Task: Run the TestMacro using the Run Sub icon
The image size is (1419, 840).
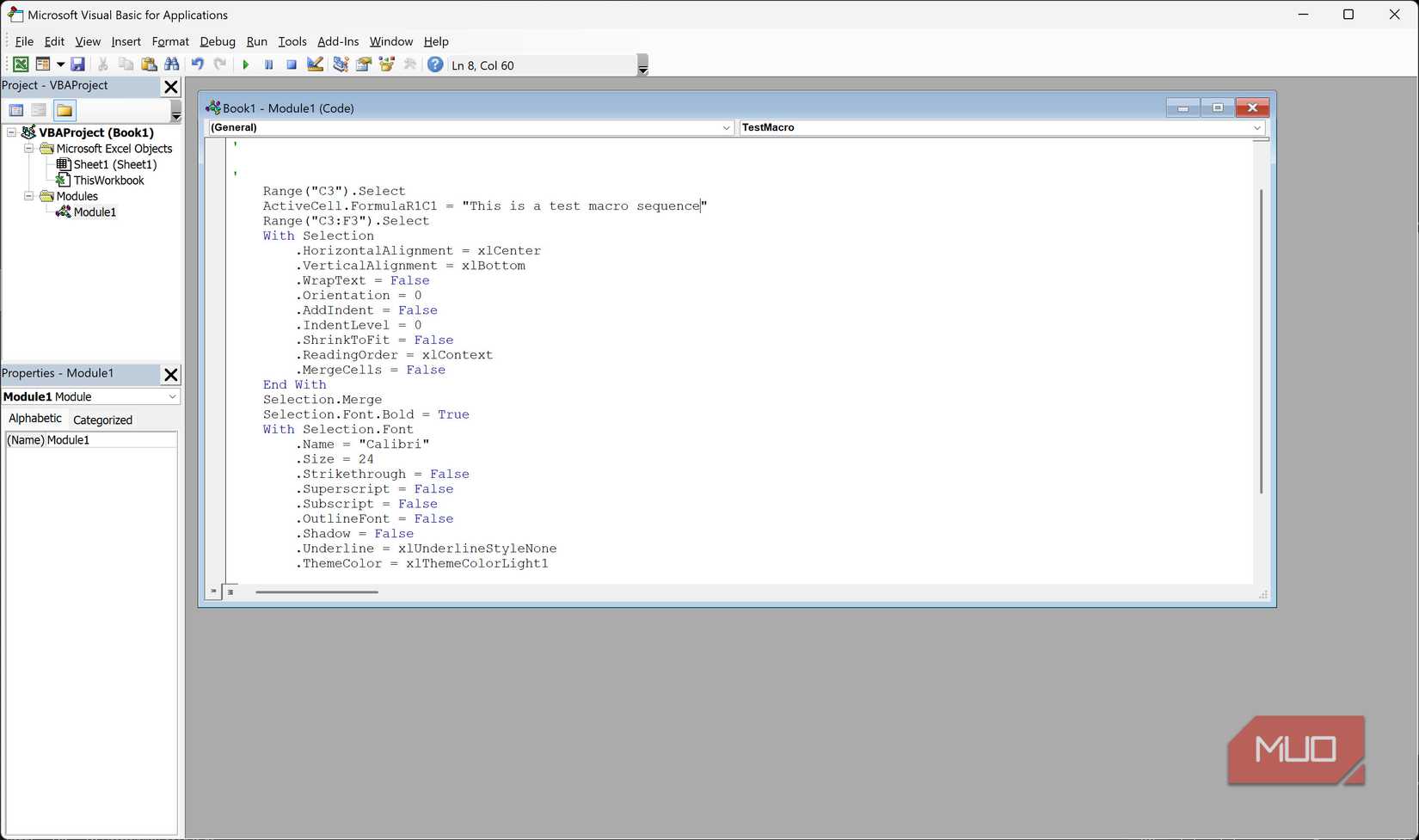Action: click(x=246, y=64)
